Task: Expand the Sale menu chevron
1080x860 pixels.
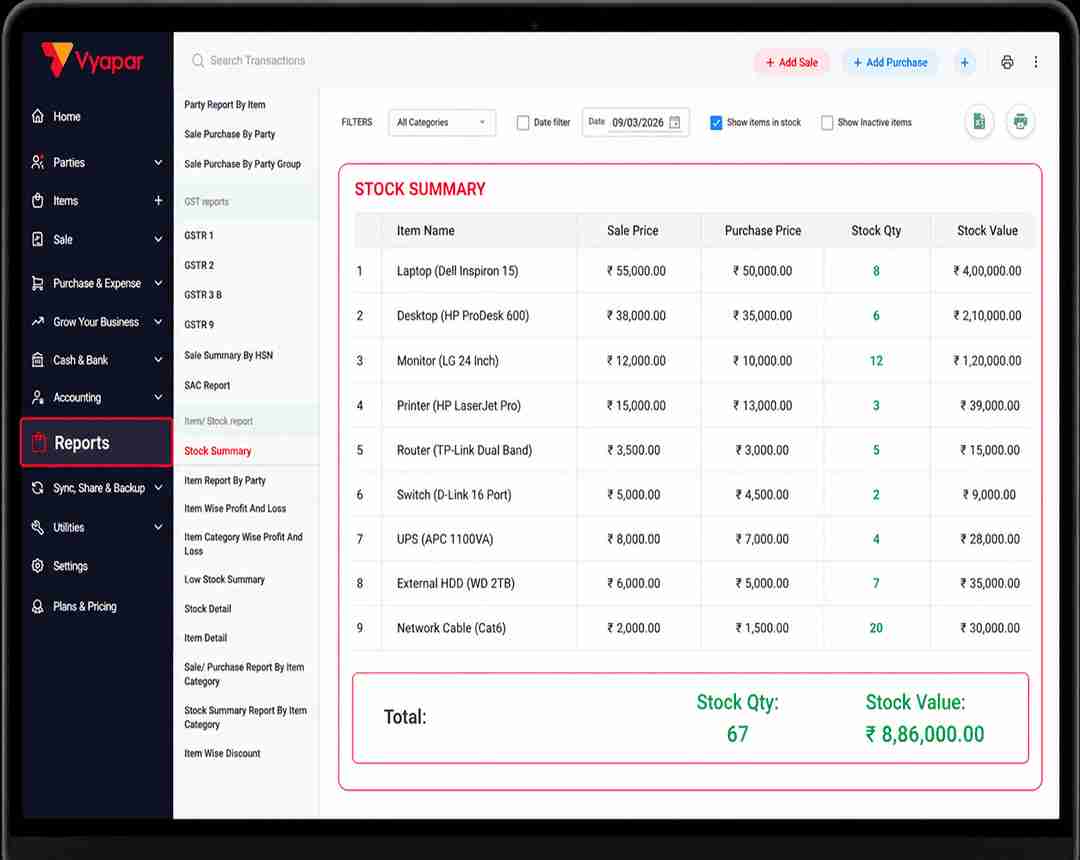Action: (158, 239)
